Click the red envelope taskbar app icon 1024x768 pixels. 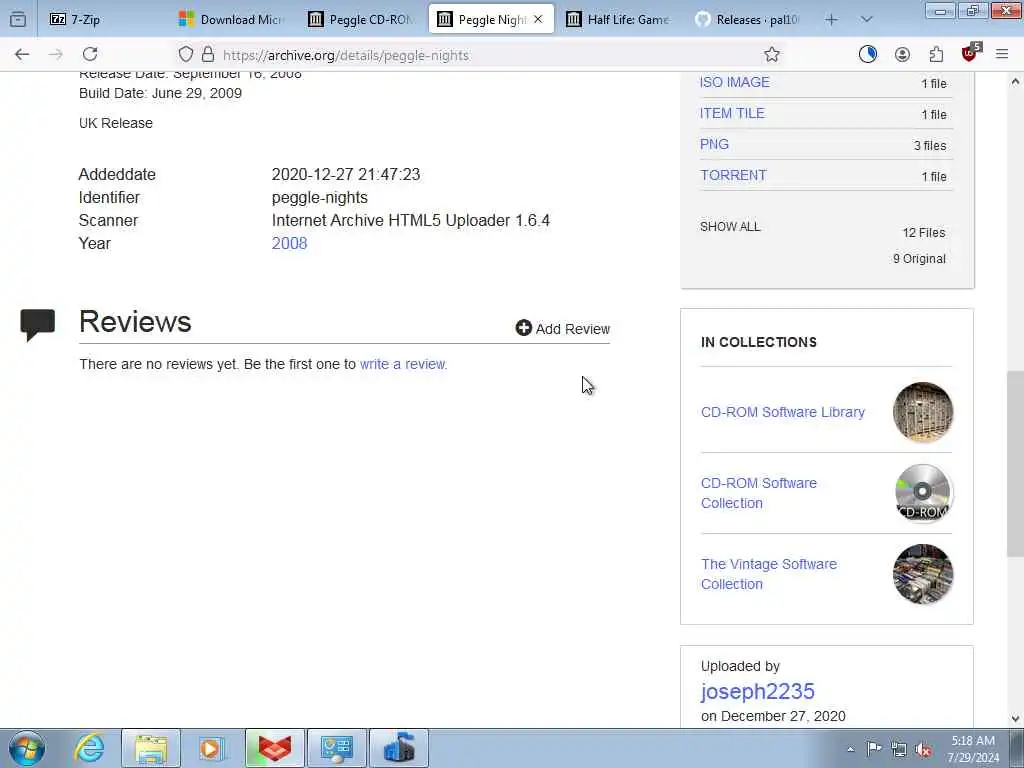click(275, 748)
